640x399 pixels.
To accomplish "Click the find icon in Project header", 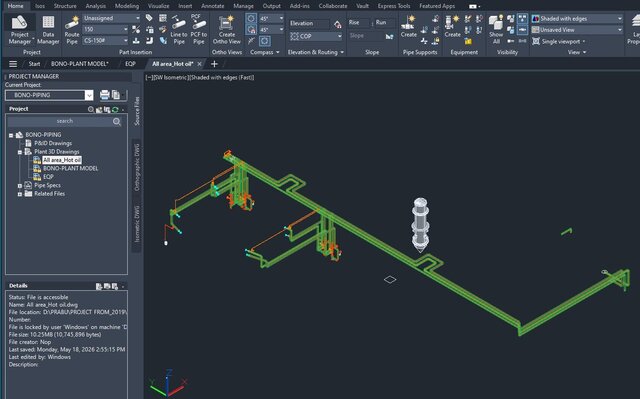I will [91, 109].
